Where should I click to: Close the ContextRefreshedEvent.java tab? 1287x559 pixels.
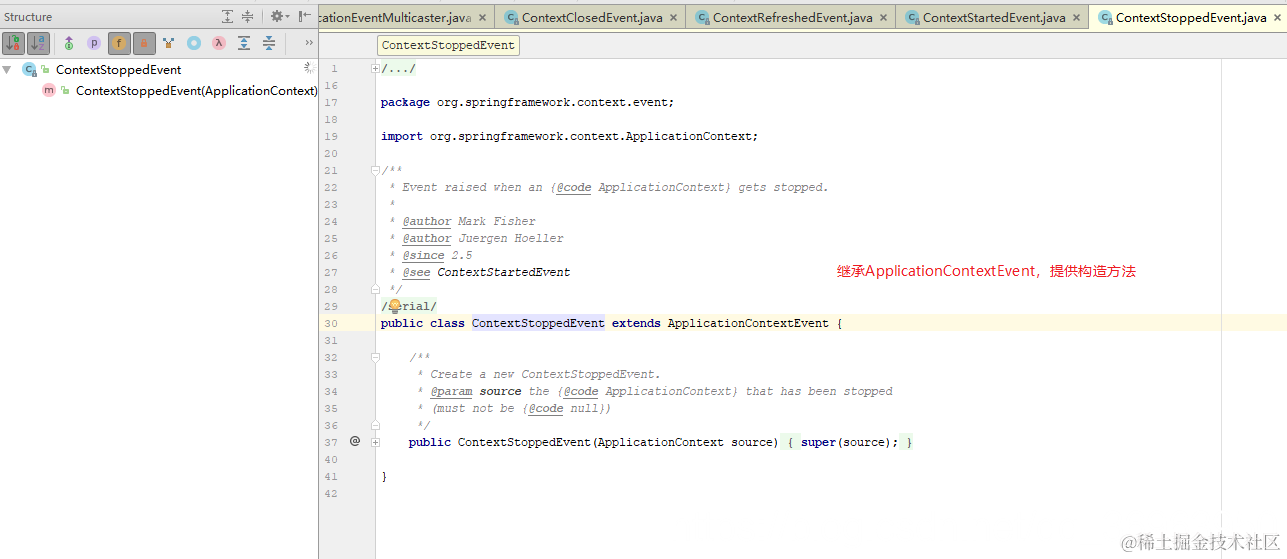(x=881, y=18)
